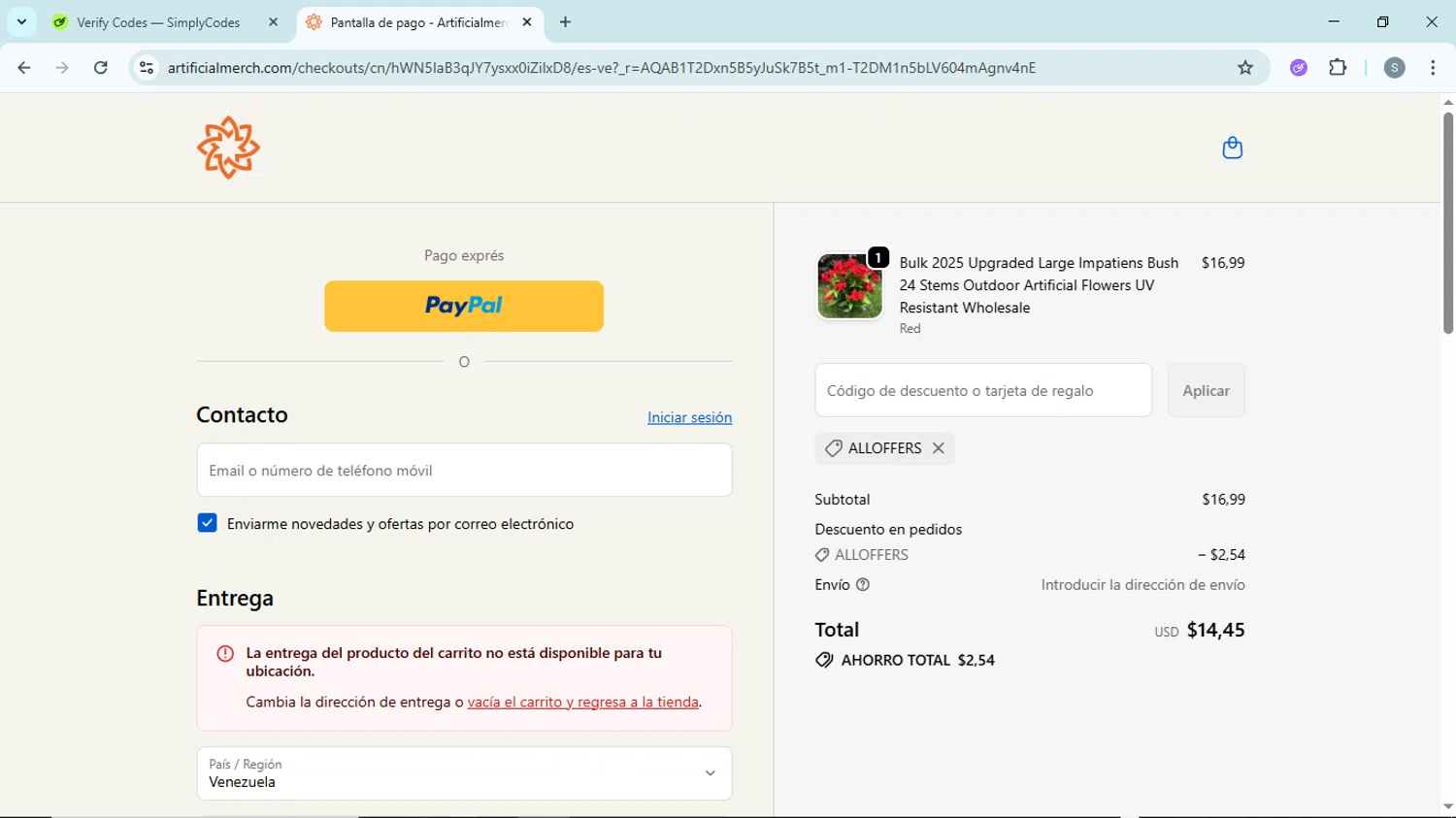Viewport: 1456px width, 818px height.
Task: Click Introducir la dirección de envío text
Action: pos(1142,585)
